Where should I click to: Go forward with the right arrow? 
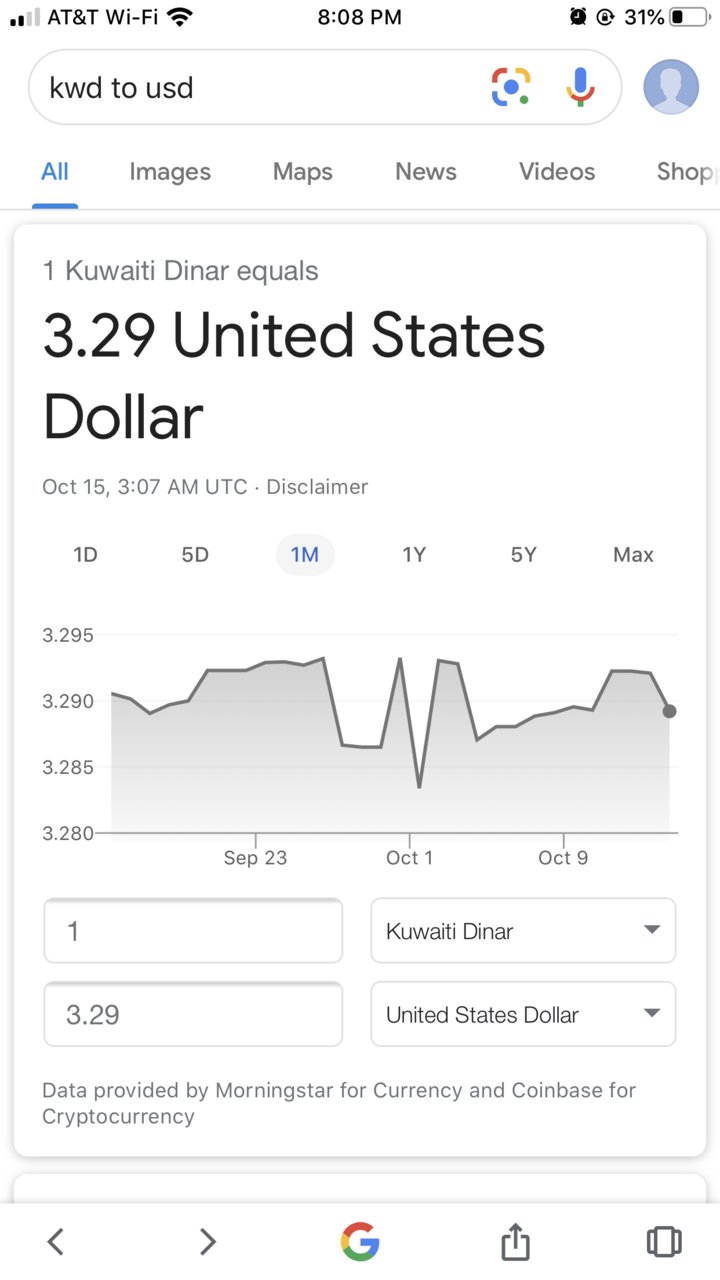207,1242
